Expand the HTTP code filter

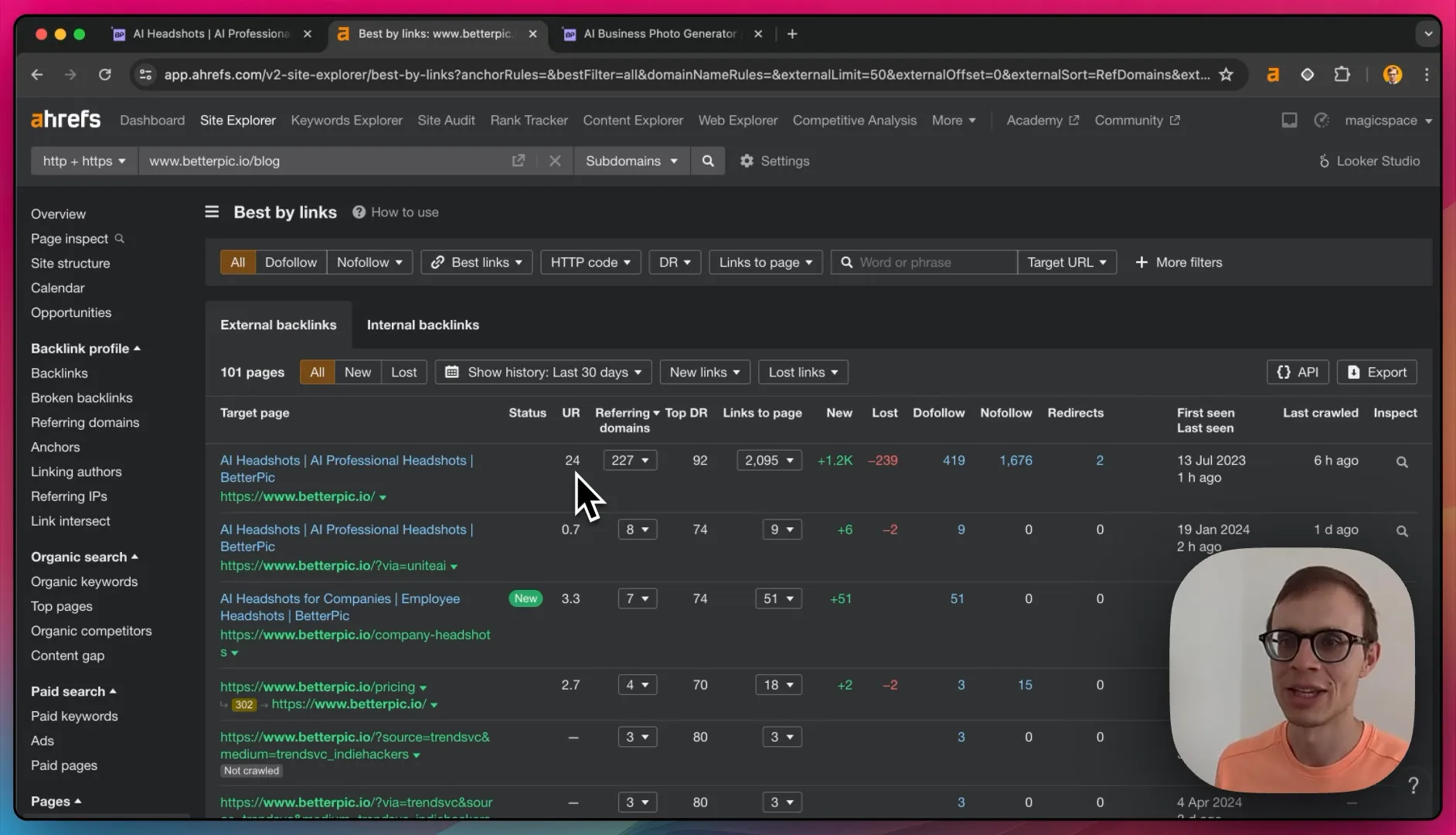click(590, 262)
